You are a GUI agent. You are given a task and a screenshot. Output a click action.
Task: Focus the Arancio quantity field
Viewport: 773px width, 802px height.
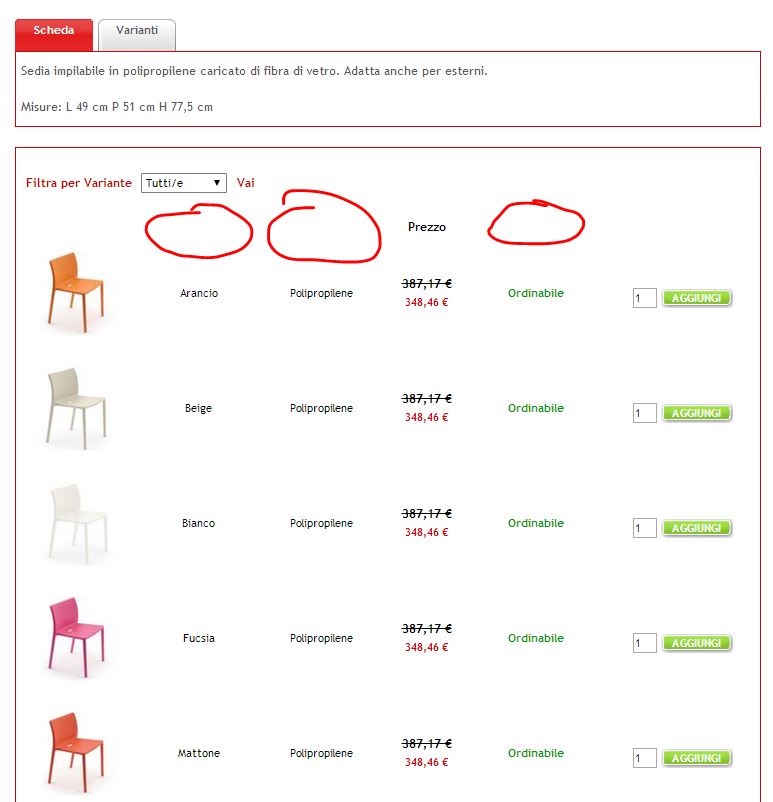644,298
